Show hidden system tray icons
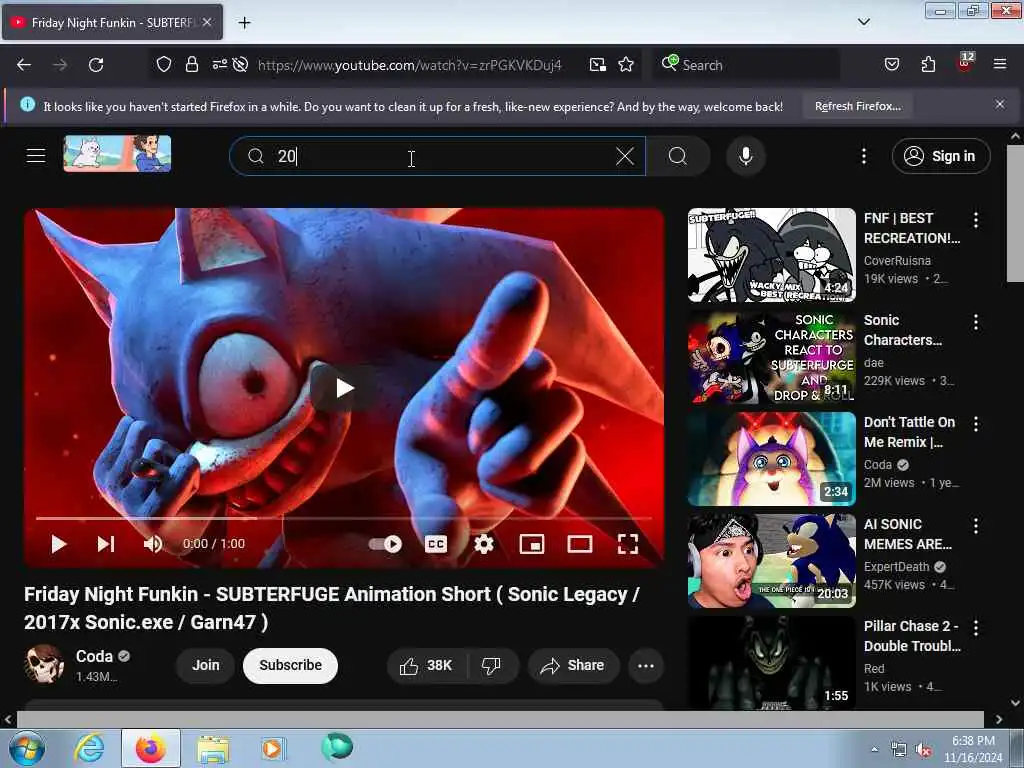Image resolution: width=1024 pixels, height=768 pixels. pos(874,749)
